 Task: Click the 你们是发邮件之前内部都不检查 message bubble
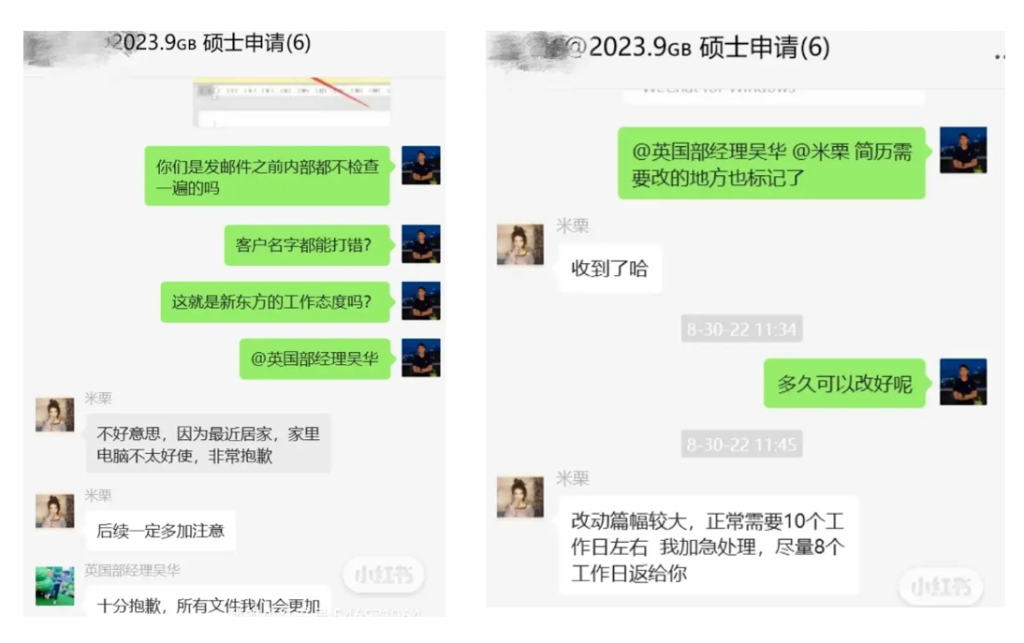pos(267,176)
